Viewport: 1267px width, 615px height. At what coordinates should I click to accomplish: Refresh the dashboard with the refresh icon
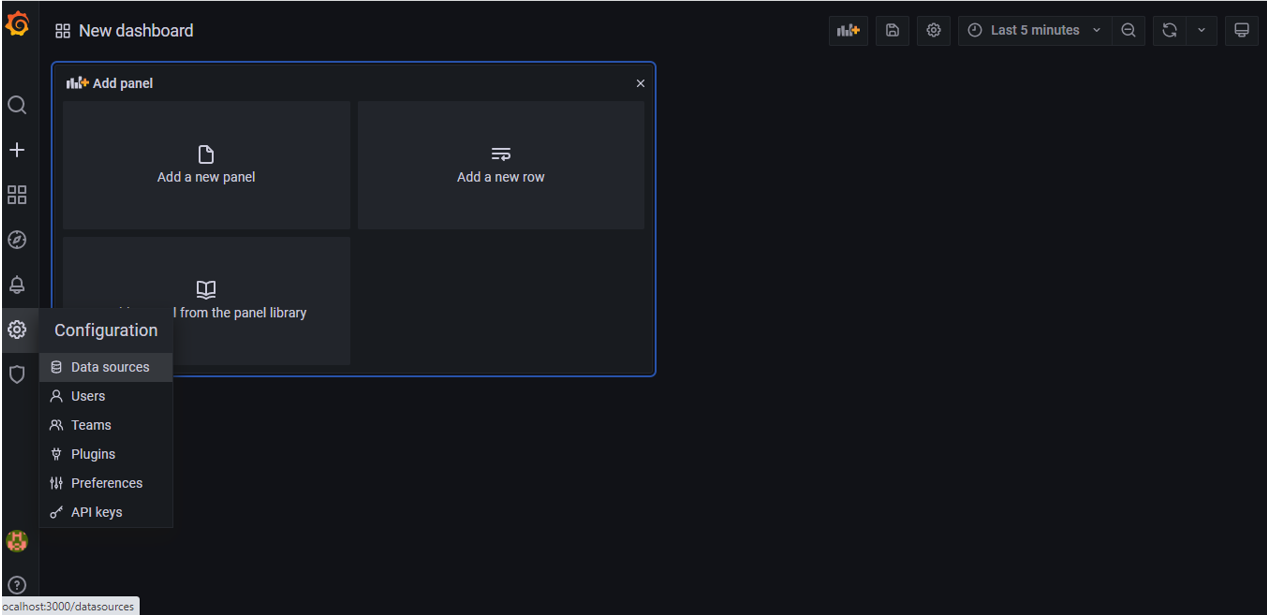pos(1169,30)
